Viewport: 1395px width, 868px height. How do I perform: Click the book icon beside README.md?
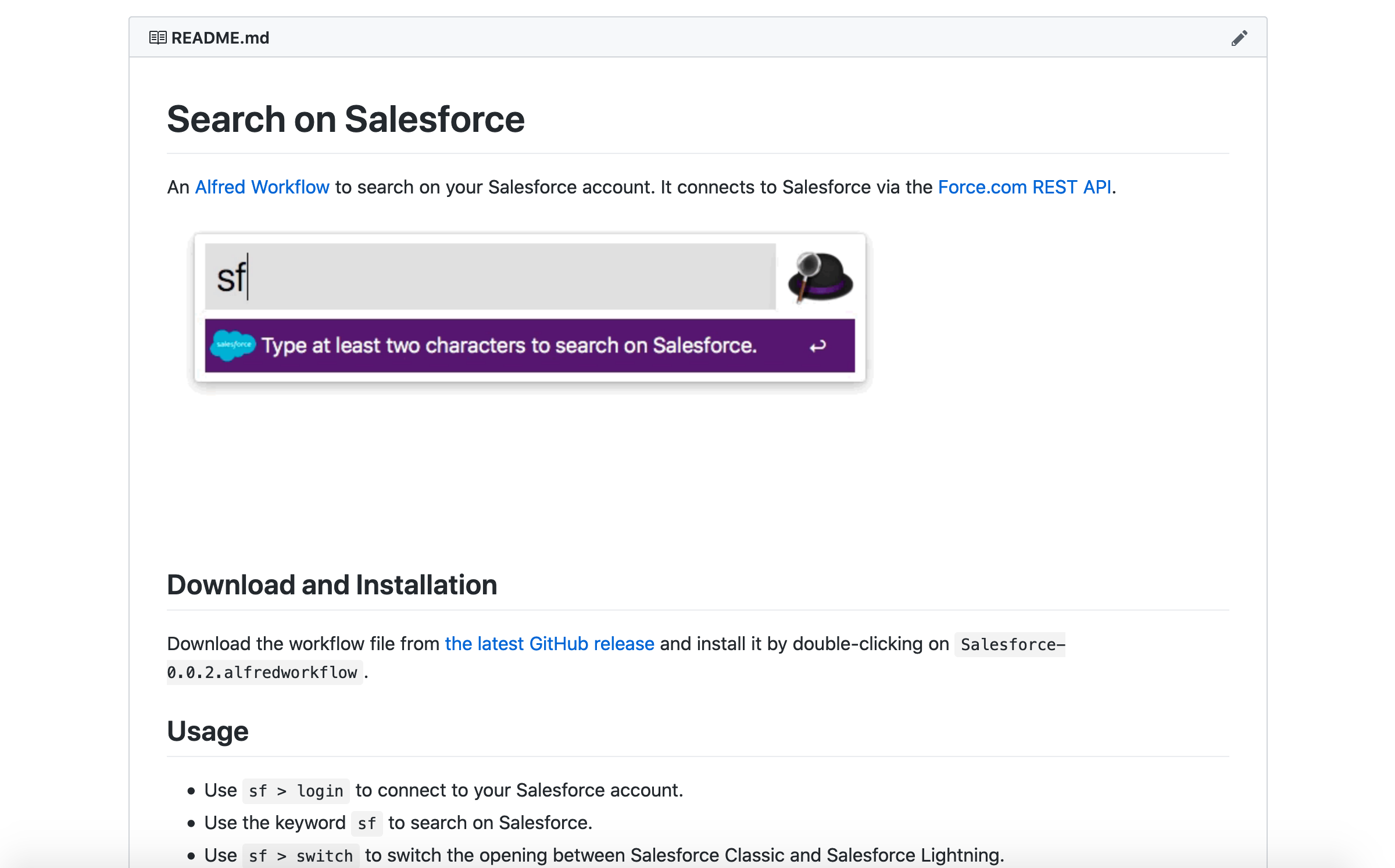158,37
